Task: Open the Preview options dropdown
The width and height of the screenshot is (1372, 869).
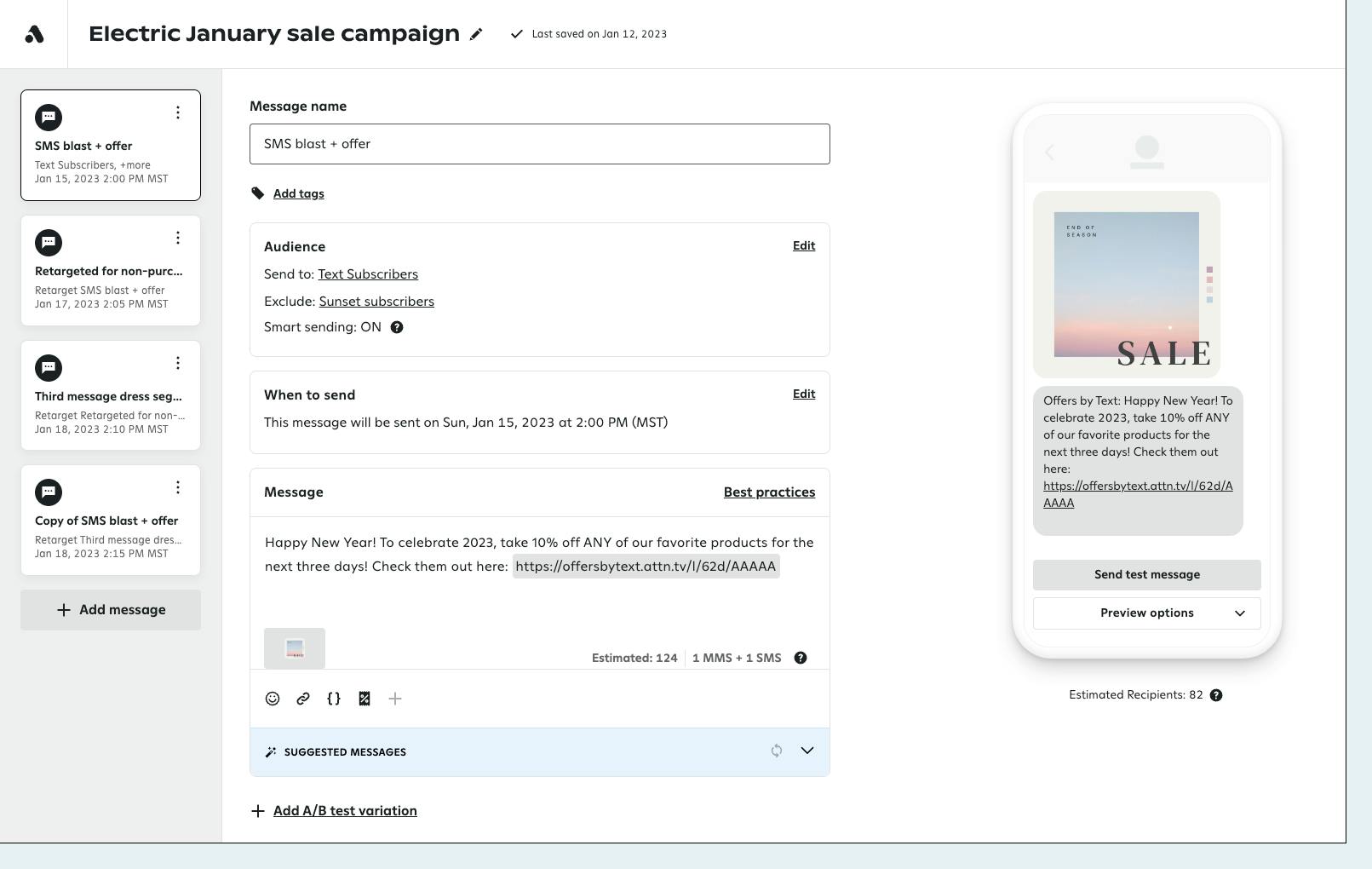Action: coord(1146,613)
